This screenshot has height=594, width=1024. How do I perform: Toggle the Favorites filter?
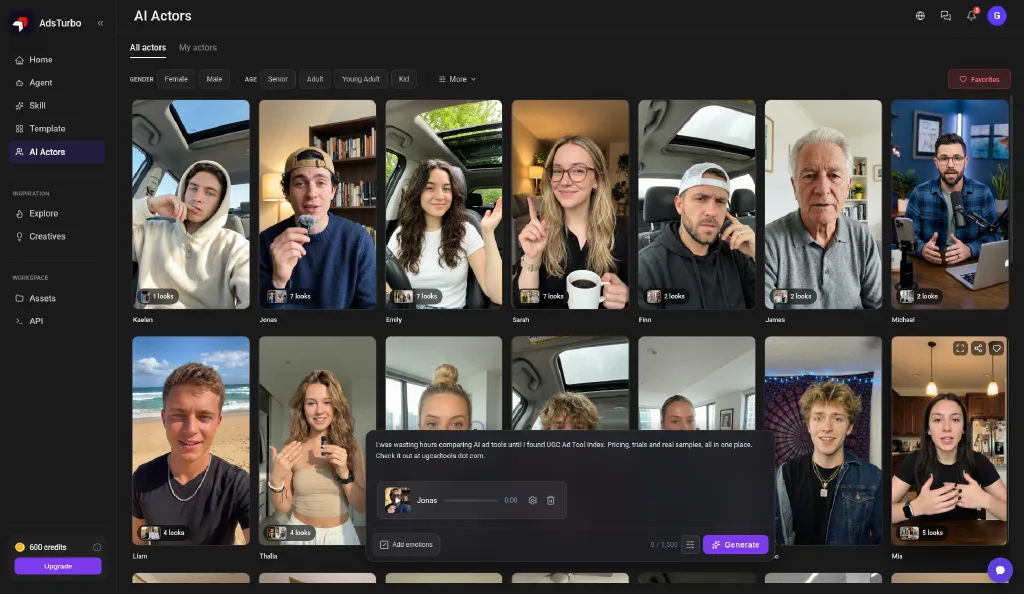click(x=979, y=80)
